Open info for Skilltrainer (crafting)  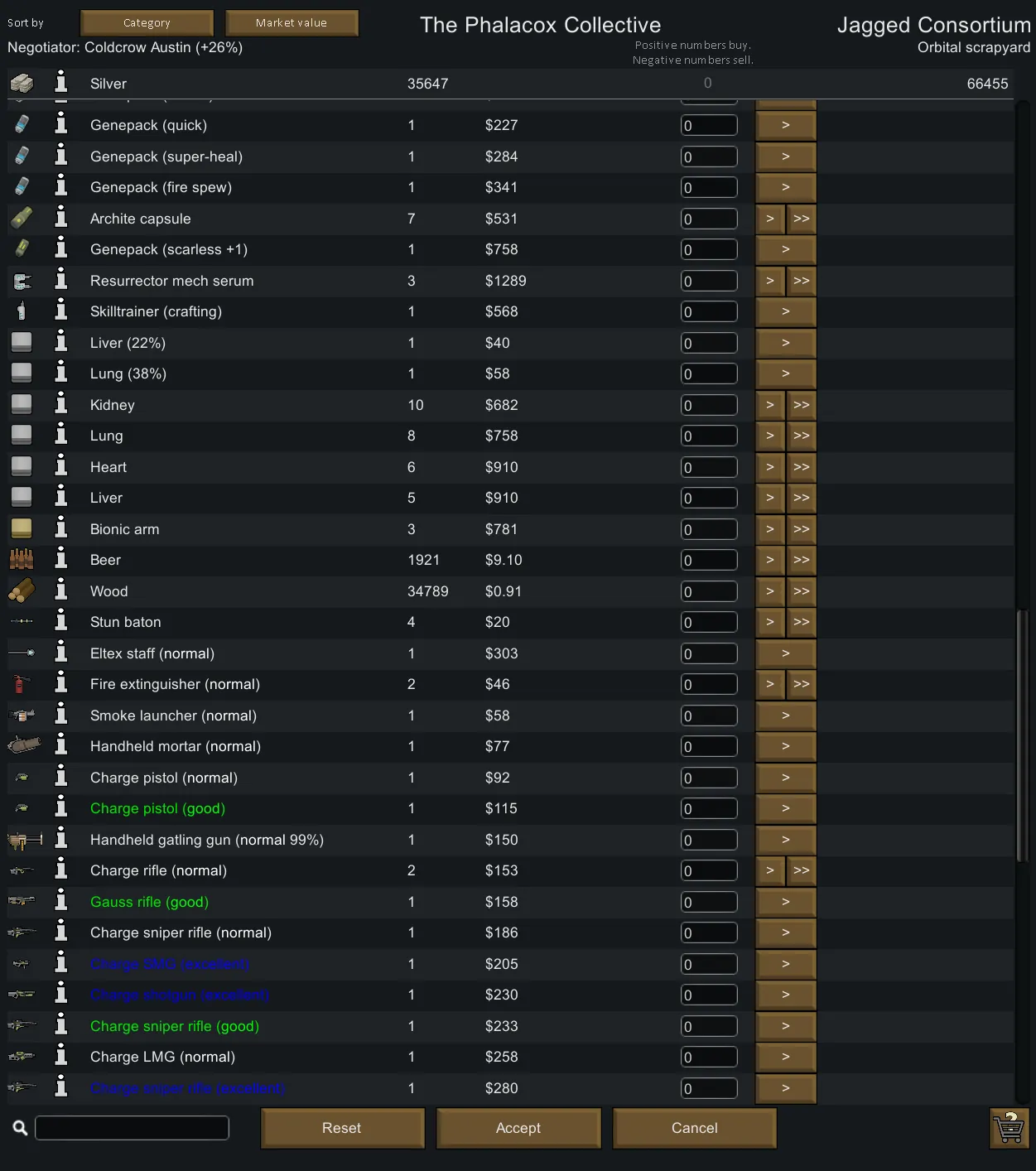click(61, 311)
